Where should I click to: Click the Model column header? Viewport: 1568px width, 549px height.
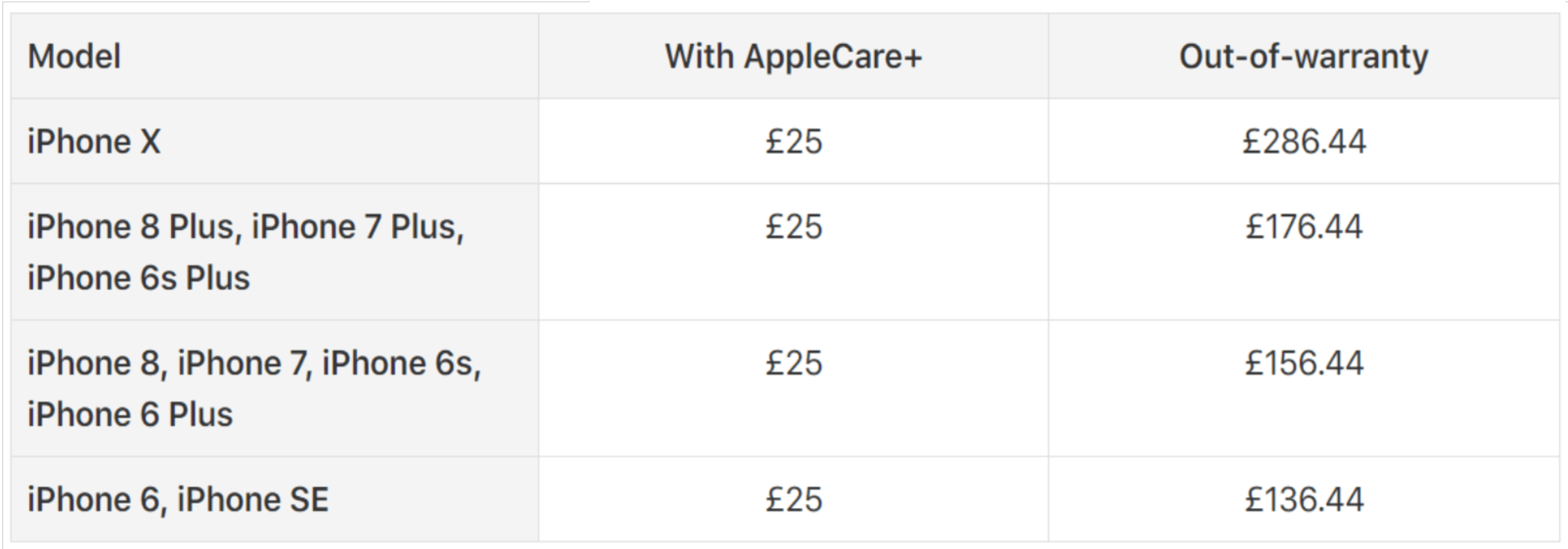click(x=75, y=57)
